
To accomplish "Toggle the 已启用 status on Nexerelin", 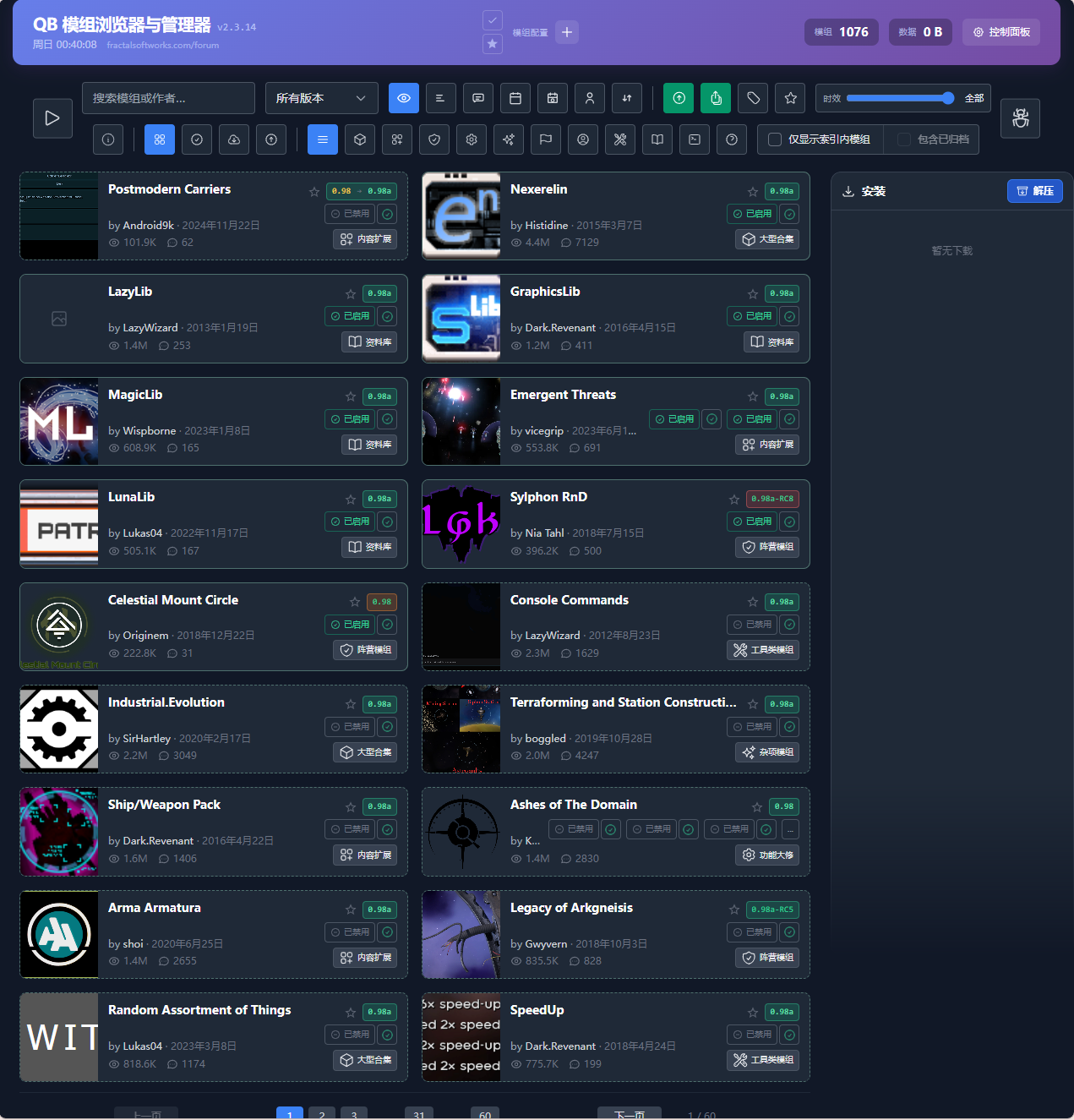I will point(752,214).
